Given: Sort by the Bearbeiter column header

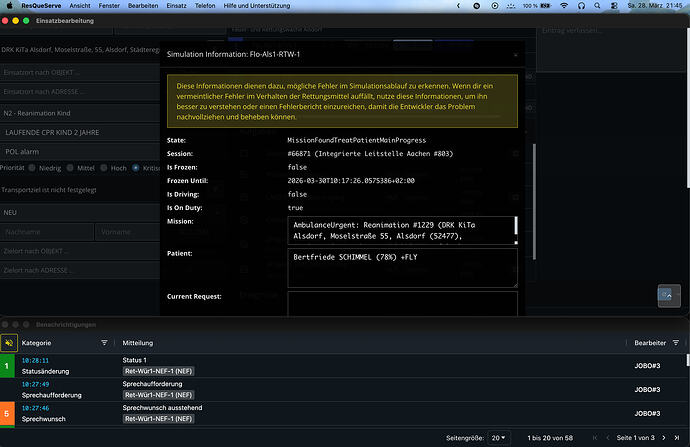Looking at the screenshot, I should click(x=650, y=343).
